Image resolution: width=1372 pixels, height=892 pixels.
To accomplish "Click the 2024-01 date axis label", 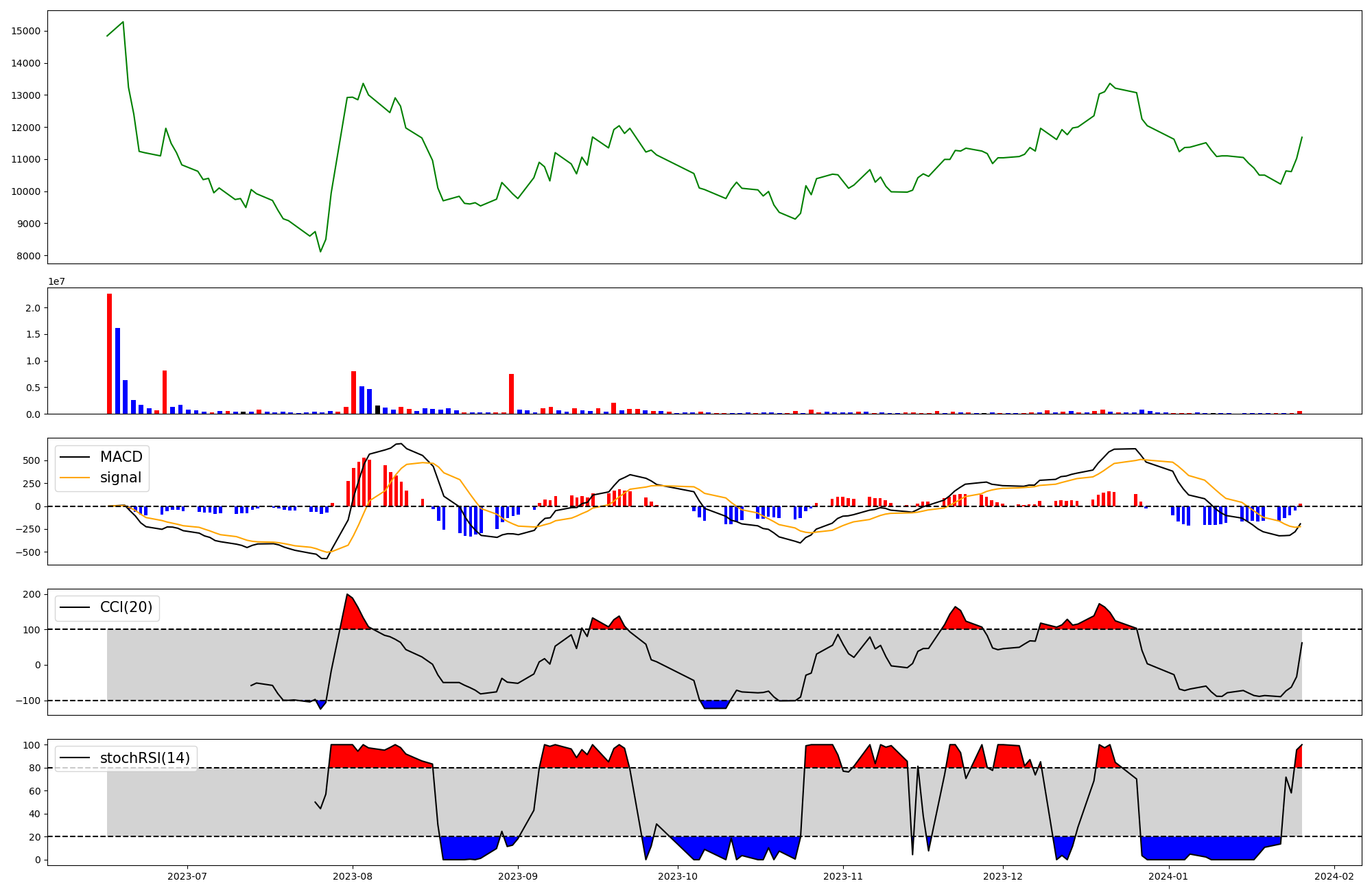I will click(1168, 876).
